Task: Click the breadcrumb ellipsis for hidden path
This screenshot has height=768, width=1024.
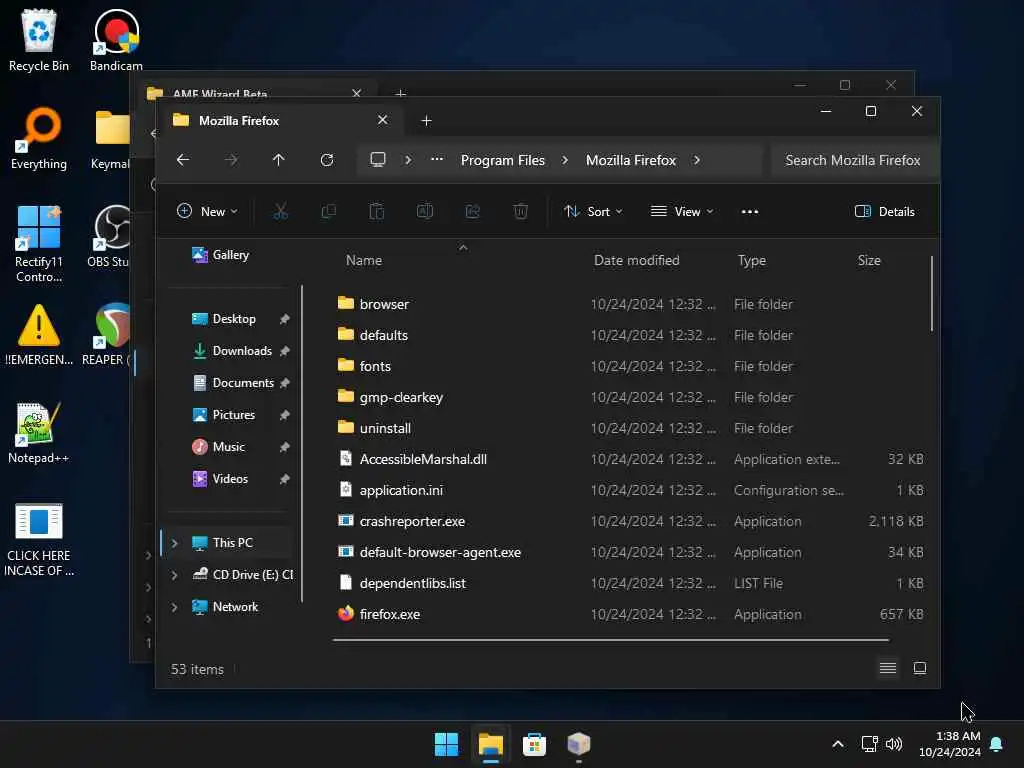Action: (x=437, y=160)
